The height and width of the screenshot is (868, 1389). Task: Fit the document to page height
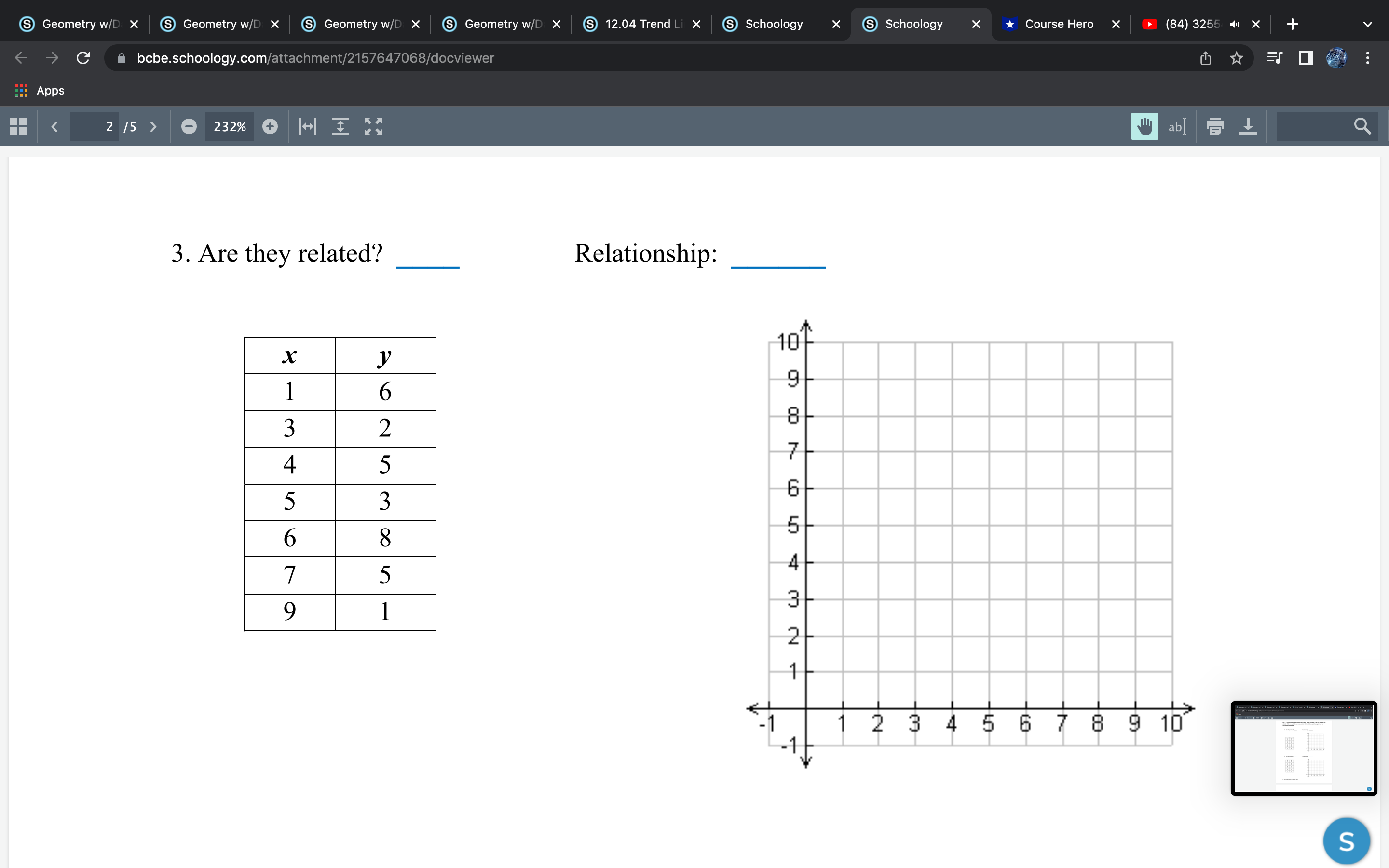tap(341, 126)
